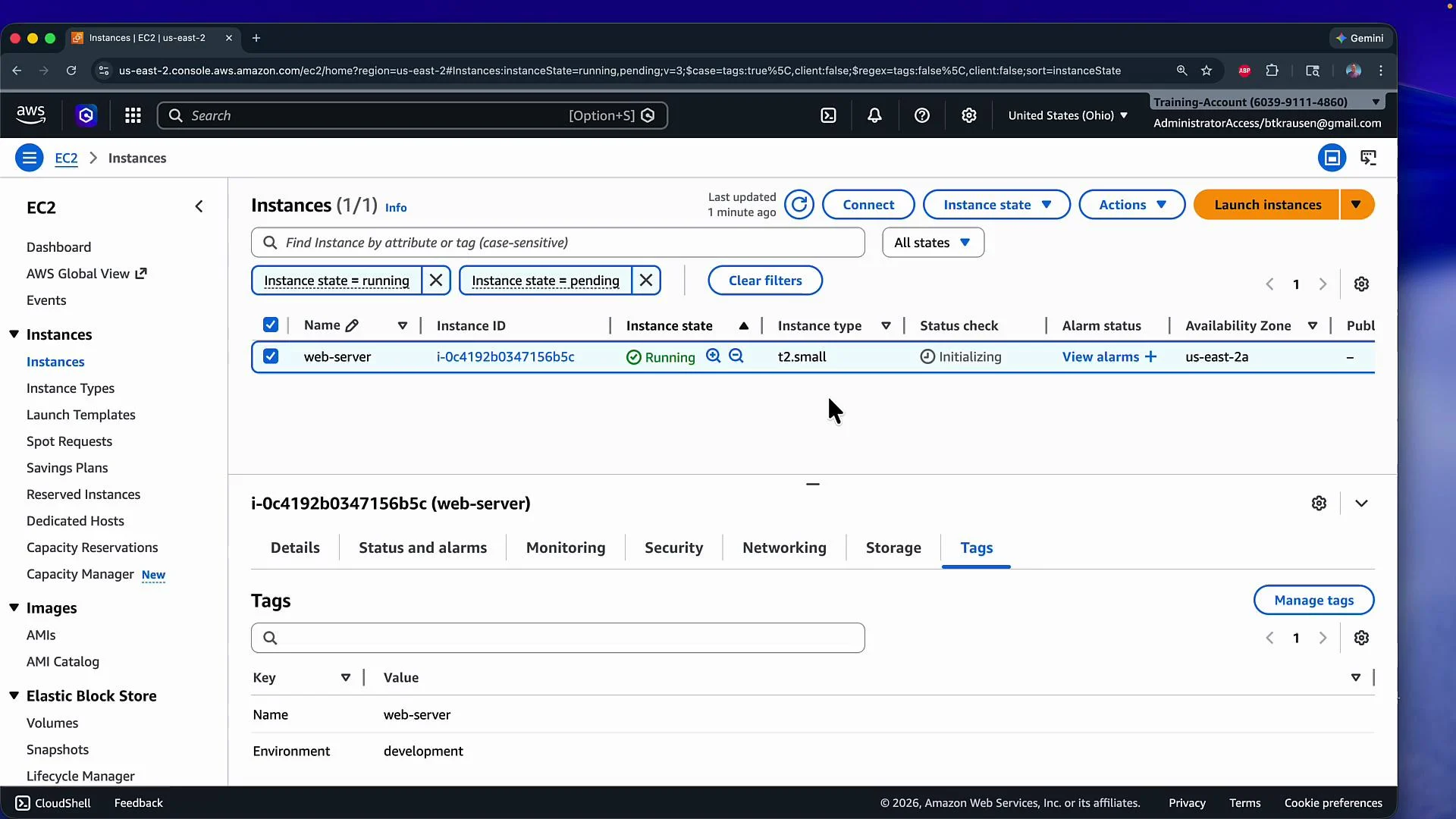Open CloudShell in the footer
1456x819 pixels.
tap(53, 803)
